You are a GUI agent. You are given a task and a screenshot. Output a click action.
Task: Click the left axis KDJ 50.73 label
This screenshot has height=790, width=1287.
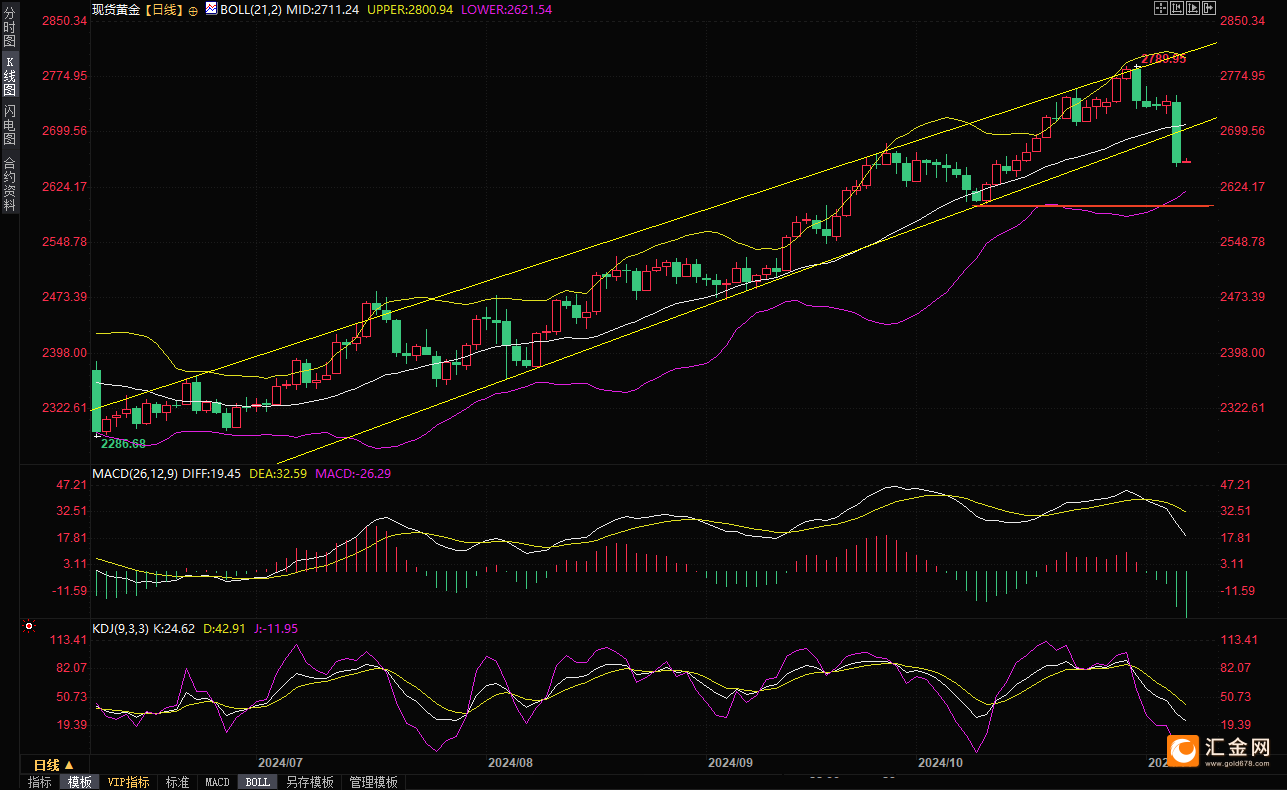(73, 697)
